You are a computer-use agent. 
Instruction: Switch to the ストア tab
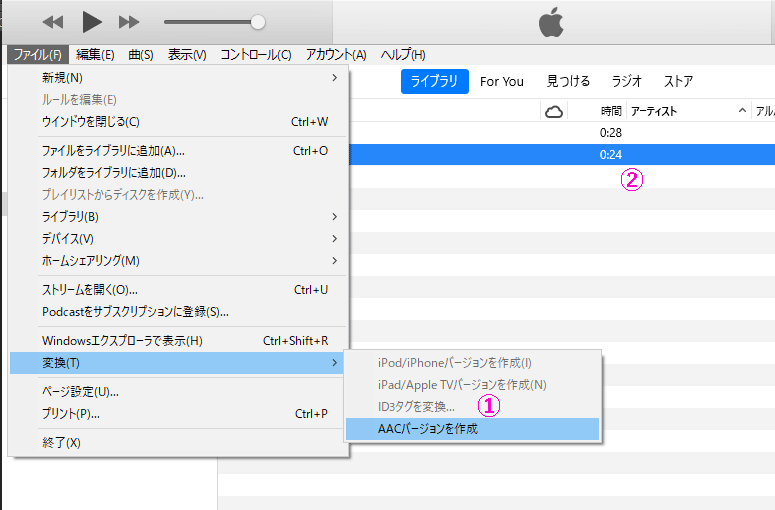coord(678,81)
